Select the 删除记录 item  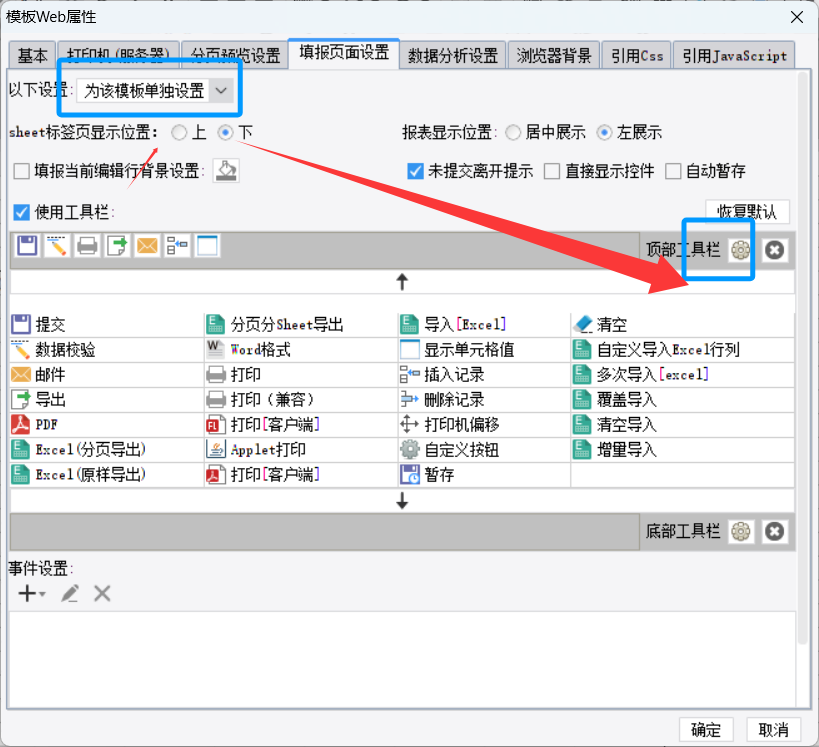[x=484, y=400]
